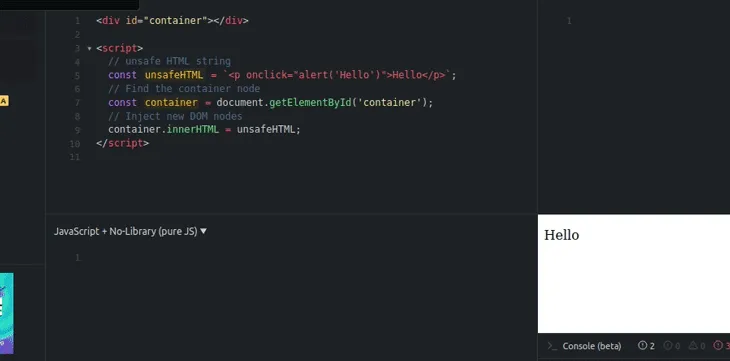Screen dimensions: 730x361
Task: Click innerHTML on line 9
Action: click(x=193, y=129)
